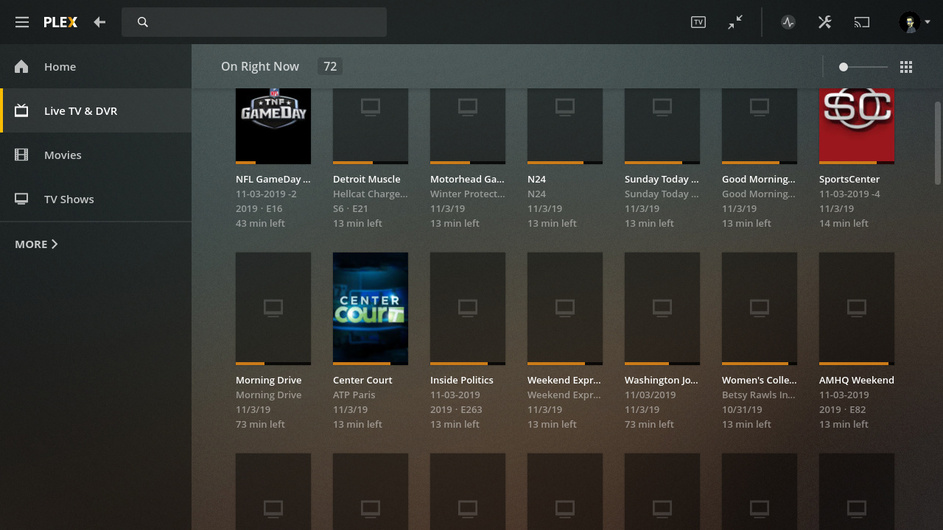Click AMHQ Weekend title link
The image size is (943, 530).
(856, 380)
